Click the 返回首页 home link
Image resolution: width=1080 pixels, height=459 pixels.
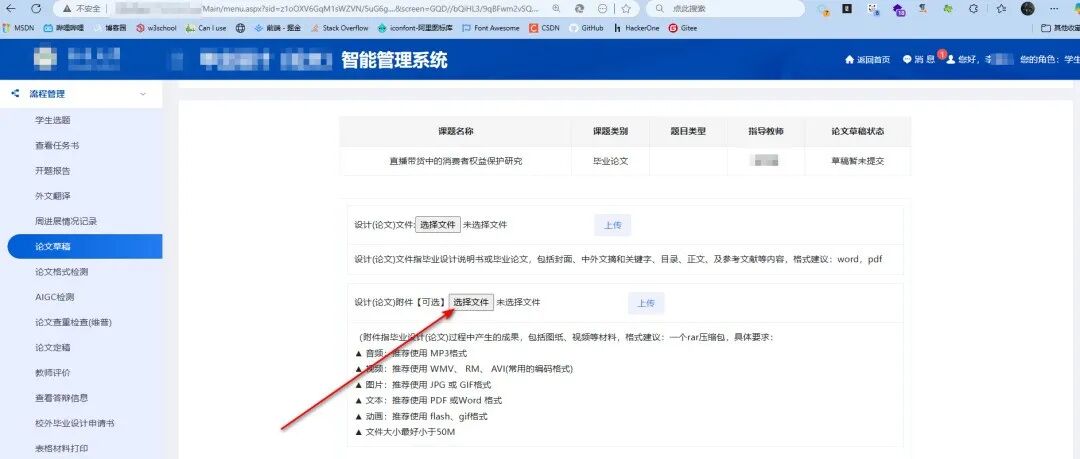pyautogui.click(x=867, y=60)
